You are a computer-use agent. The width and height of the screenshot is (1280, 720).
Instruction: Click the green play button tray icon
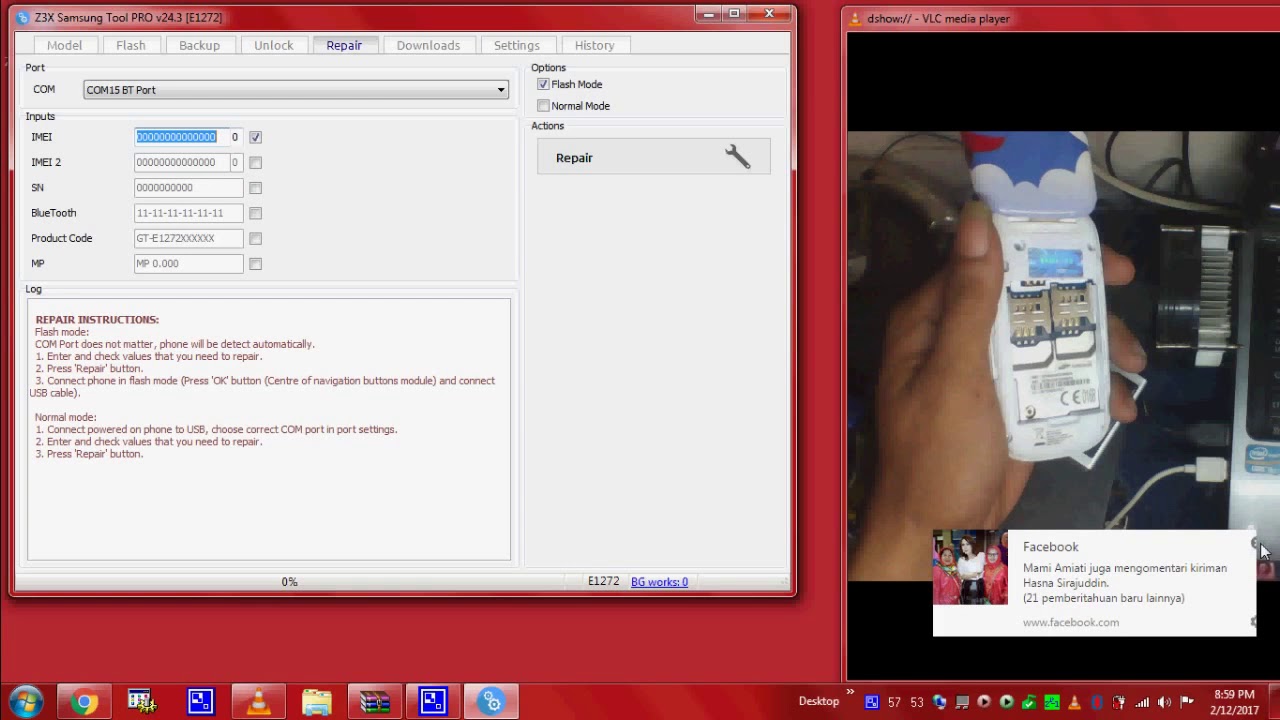coord(1006,702)
